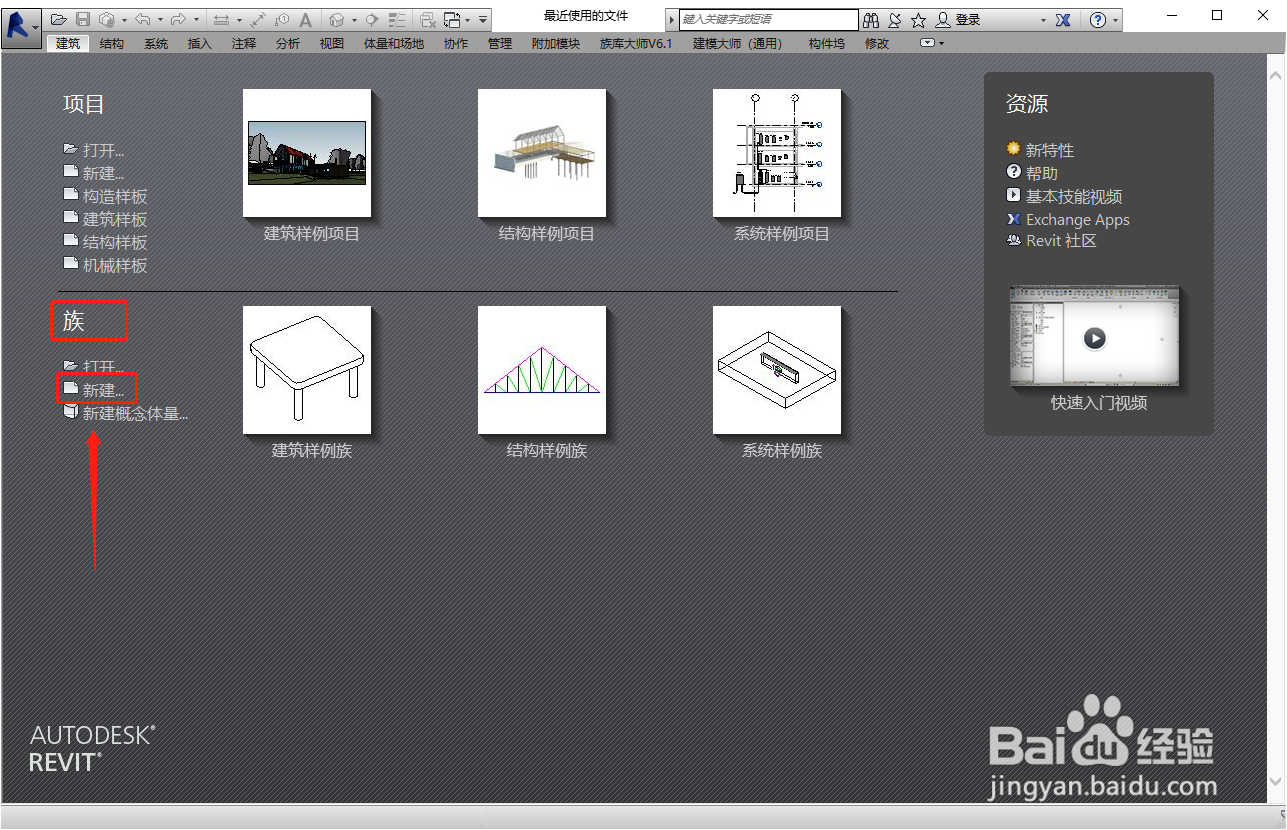Image resolution: width=1287 pixels, height=830 pixels.
Task: Switch to the 附加模块 ribbon tab
Action: pyautogui.click(x=555, y=43)
